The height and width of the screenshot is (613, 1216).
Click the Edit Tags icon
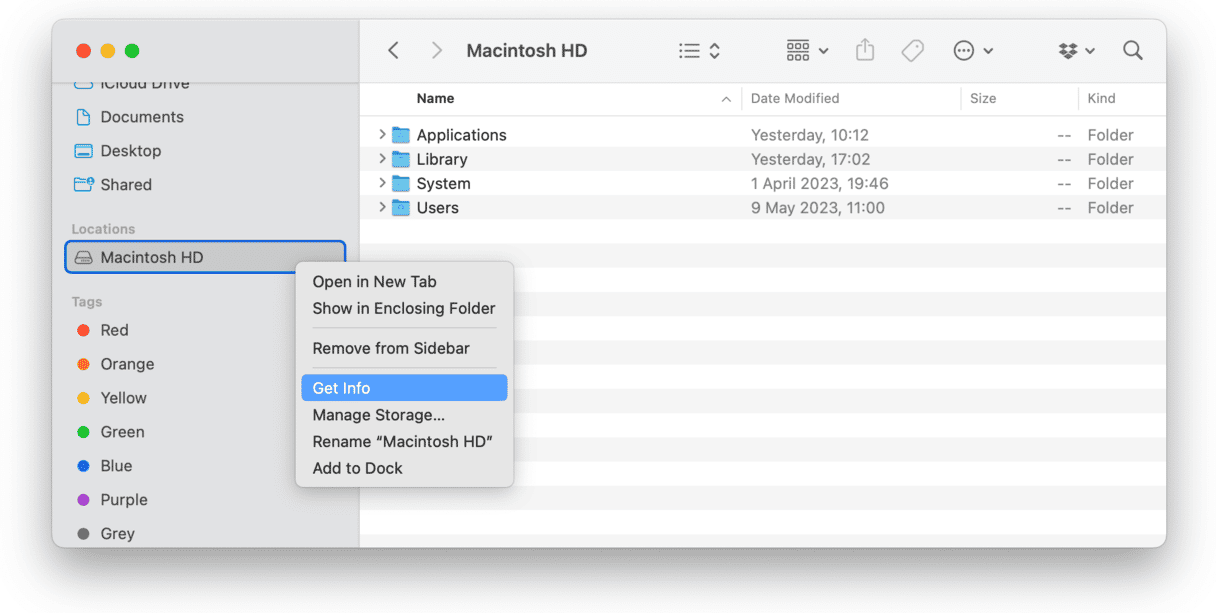[x=912, y=51]
